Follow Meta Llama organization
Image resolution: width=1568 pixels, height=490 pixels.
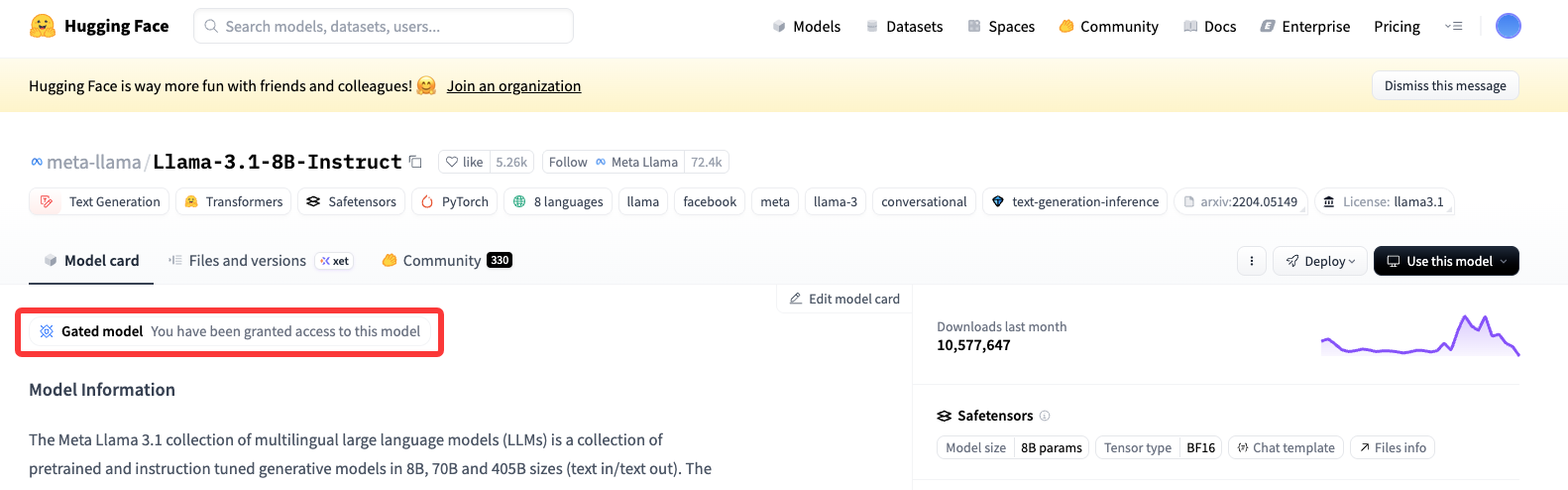(x=568, y=162)
